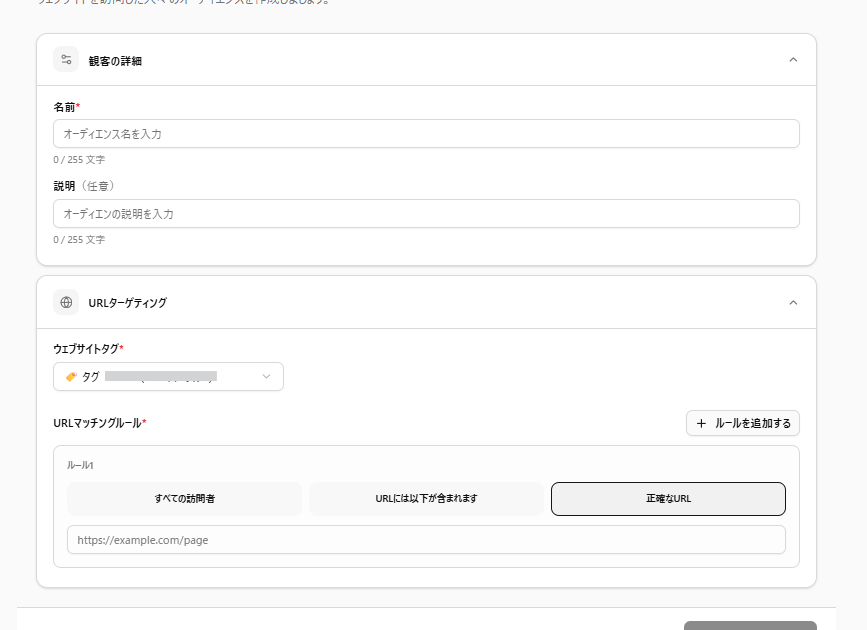The image size is (867, 630).
Task: Collapse the 観客の詳細 section using its chevron
Action: (793, 60)
